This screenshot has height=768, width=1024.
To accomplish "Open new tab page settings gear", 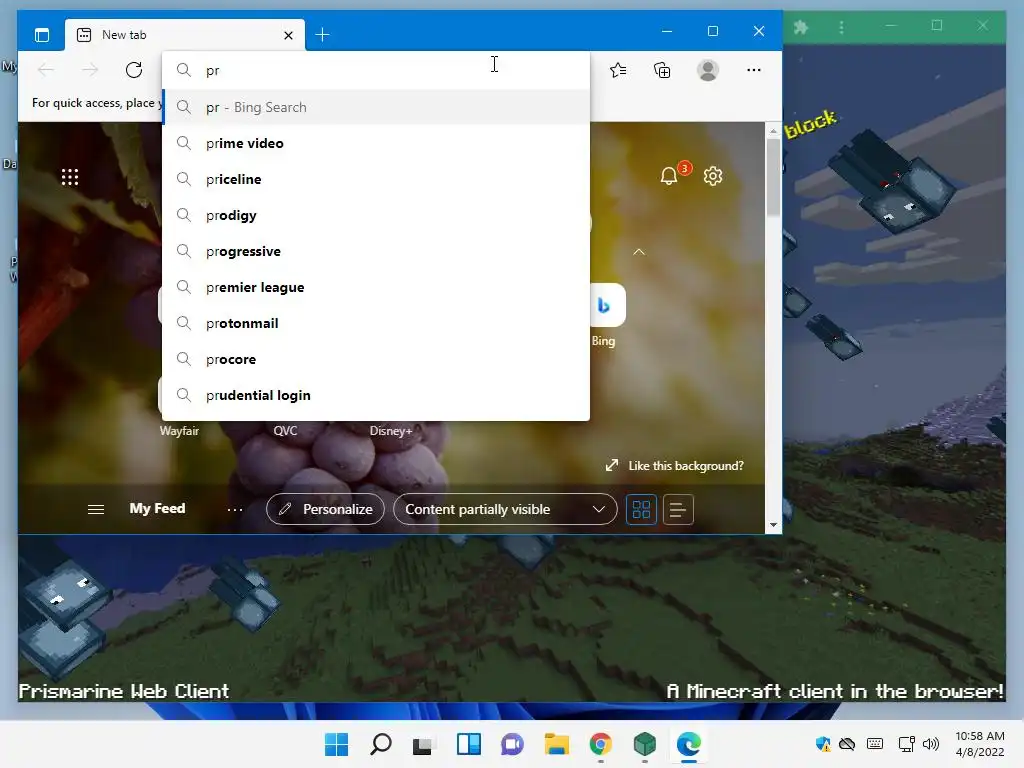I will (713, 176).
